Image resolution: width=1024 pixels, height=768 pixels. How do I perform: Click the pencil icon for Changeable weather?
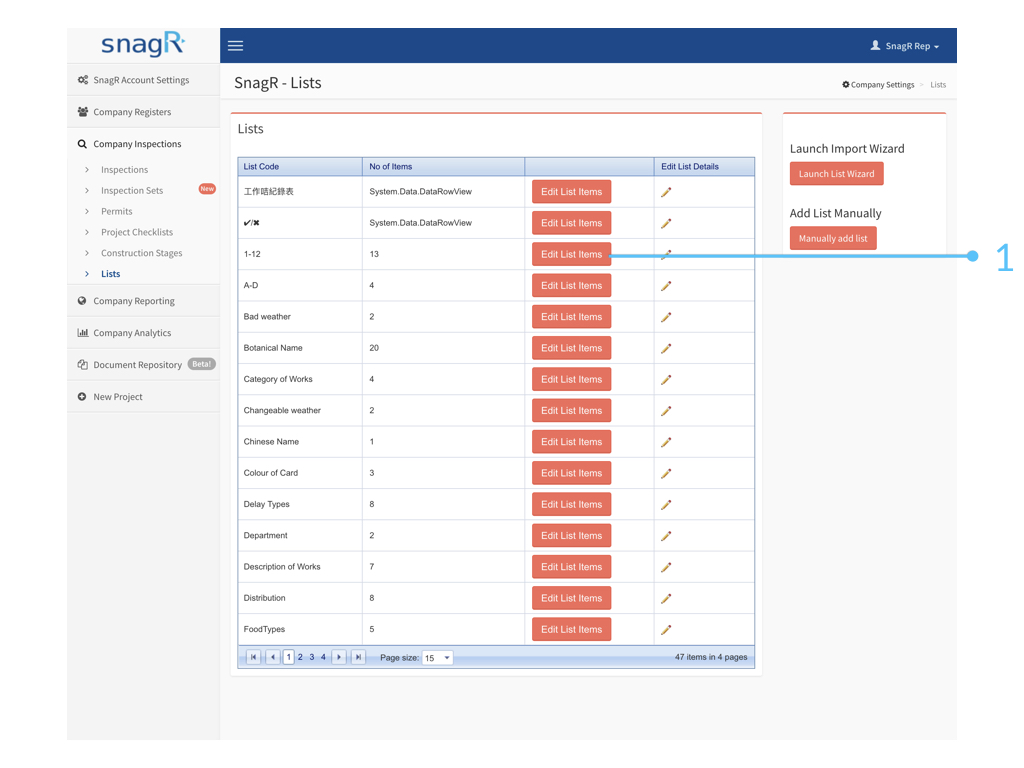[666, 411]
